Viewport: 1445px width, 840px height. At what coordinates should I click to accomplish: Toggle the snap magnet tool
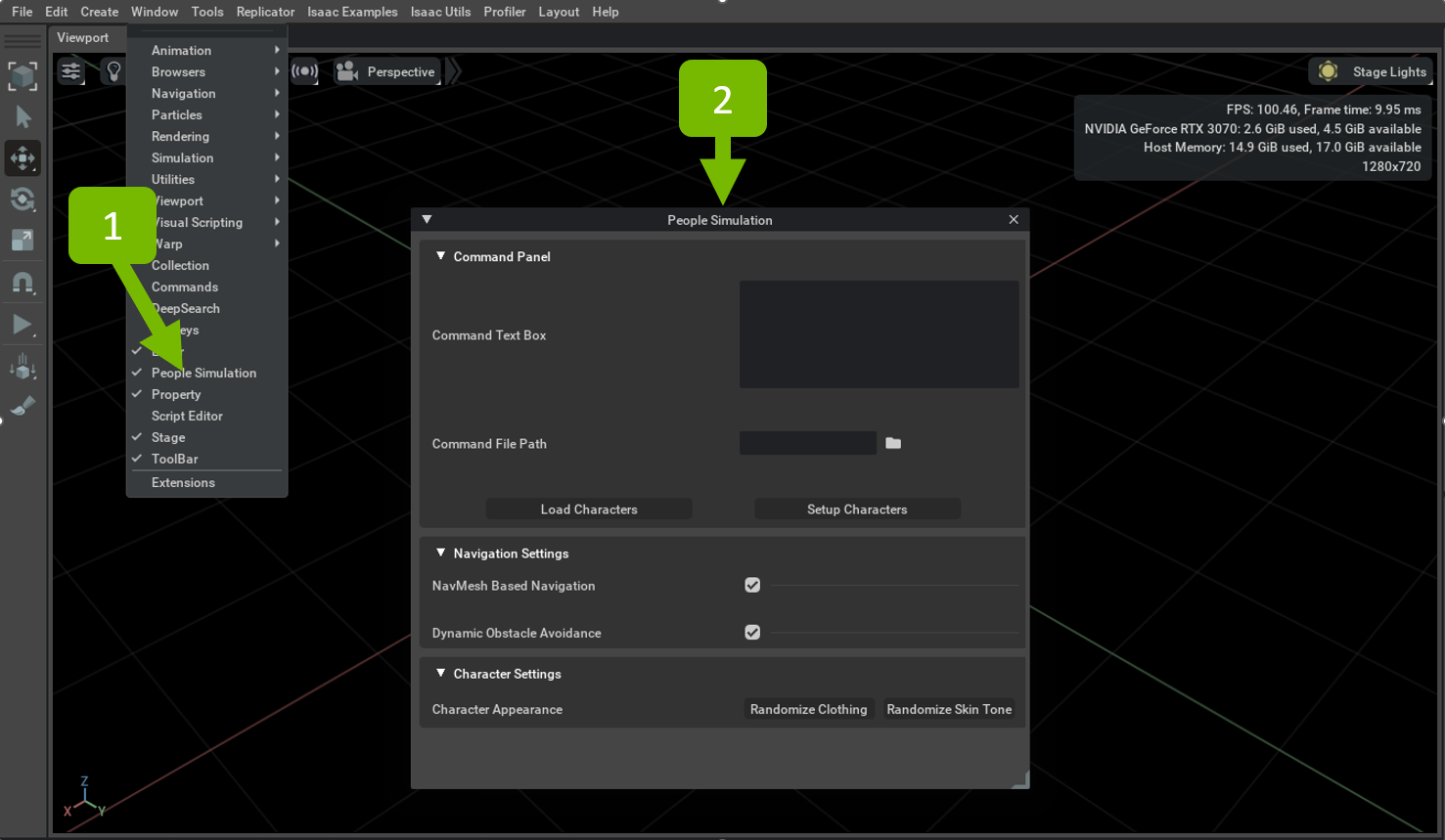click(x=23, y=284)
